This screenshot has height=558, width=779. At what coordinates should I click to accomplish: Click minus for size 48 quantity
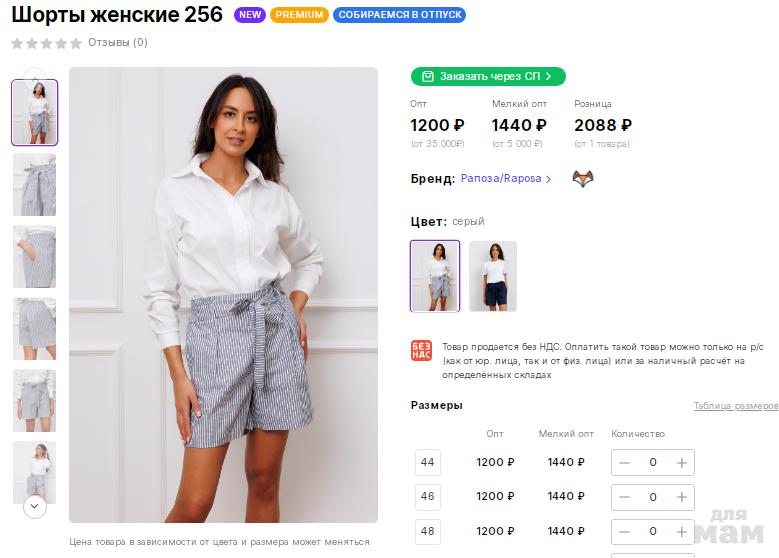pos(624,531)
